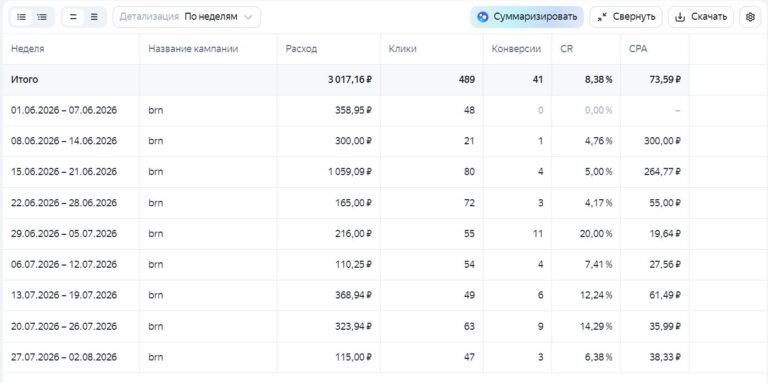The image size is (768, 383).
Task: Select week 27.07.2026 – 02.08.2026
Action: pyautogui.click(x=64, y=357)
